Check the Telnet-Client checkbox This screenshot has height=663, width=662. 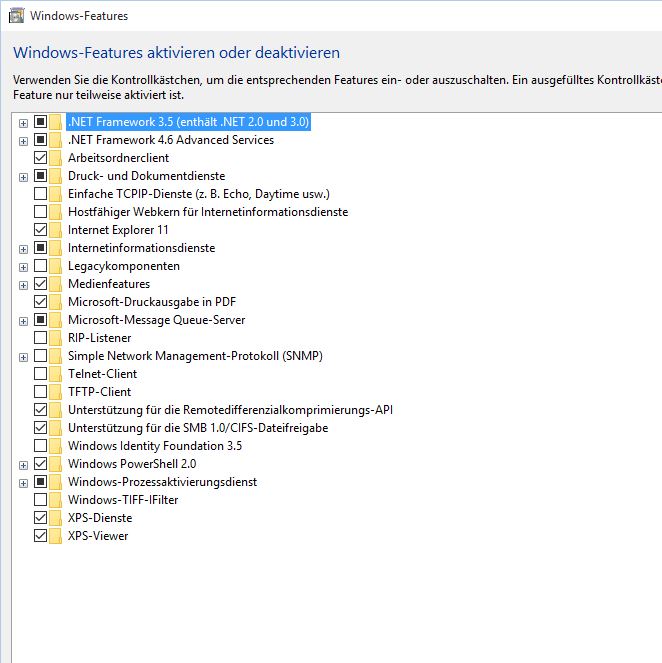(x=41, y=373)
